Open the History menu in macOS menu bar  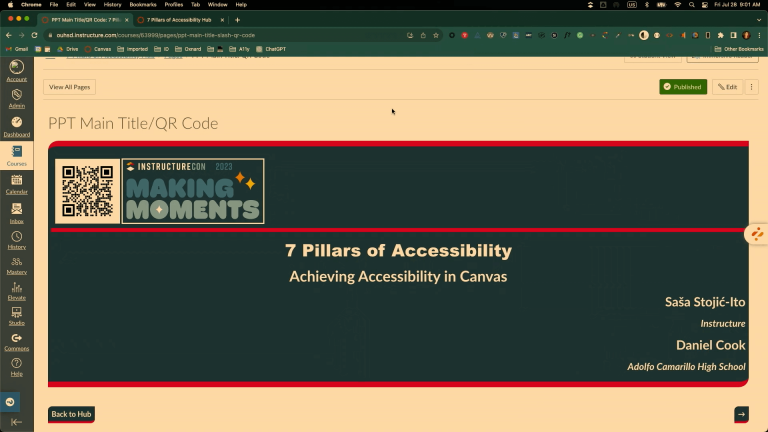[112, 4]
